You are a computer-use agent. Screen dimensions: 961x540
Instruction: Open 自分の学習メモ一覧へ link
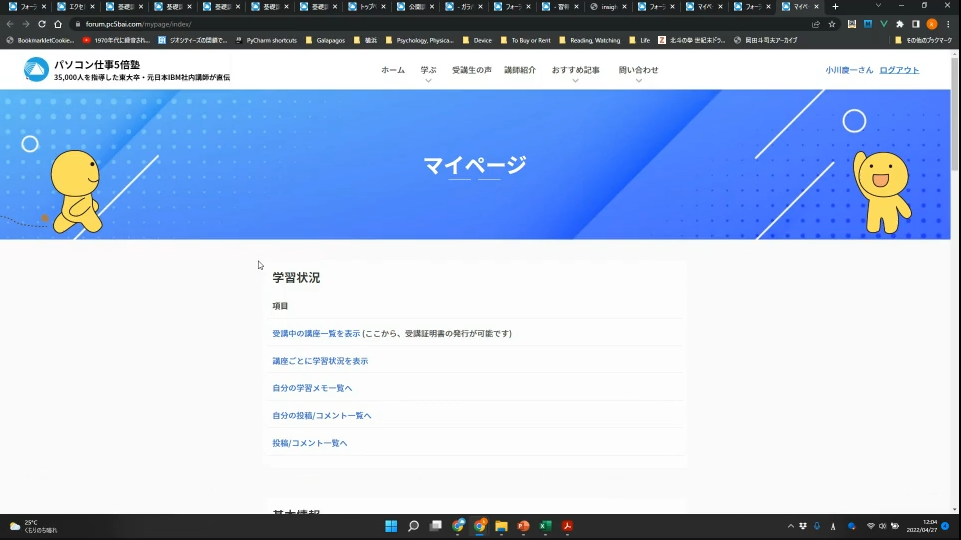click(312, 388)
